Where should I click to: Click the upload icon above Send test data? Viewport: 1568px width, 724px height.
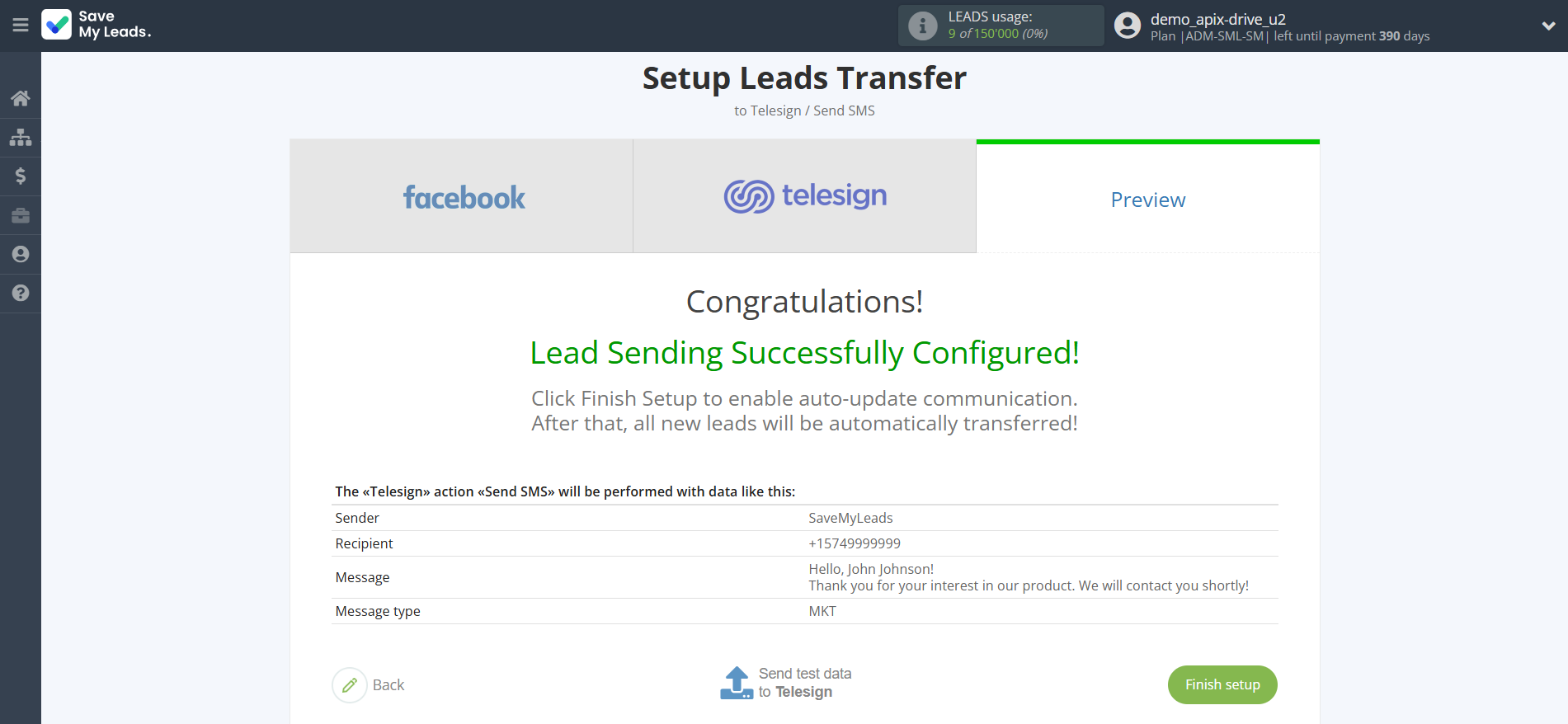737,683
